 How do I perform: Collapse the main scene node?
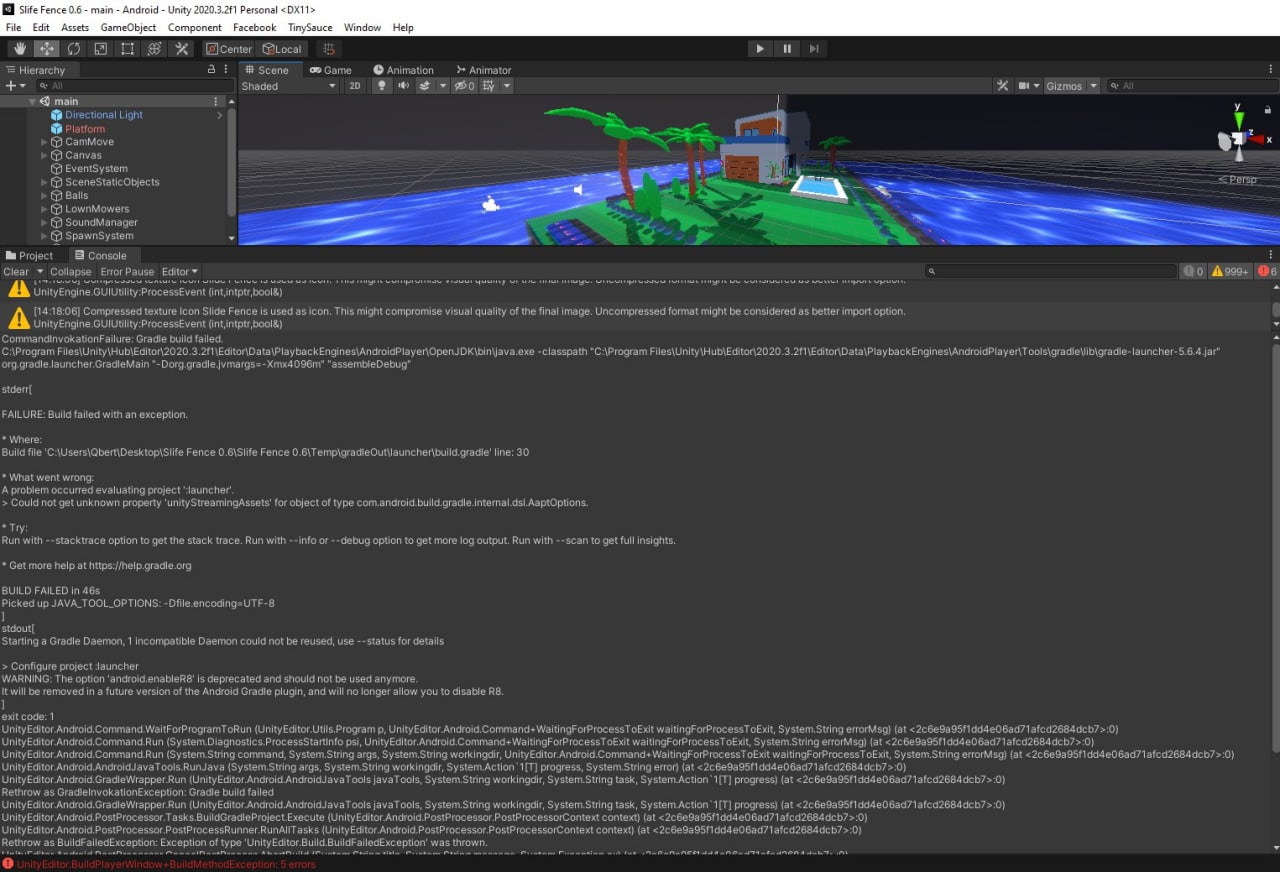[x=32, y=102]
